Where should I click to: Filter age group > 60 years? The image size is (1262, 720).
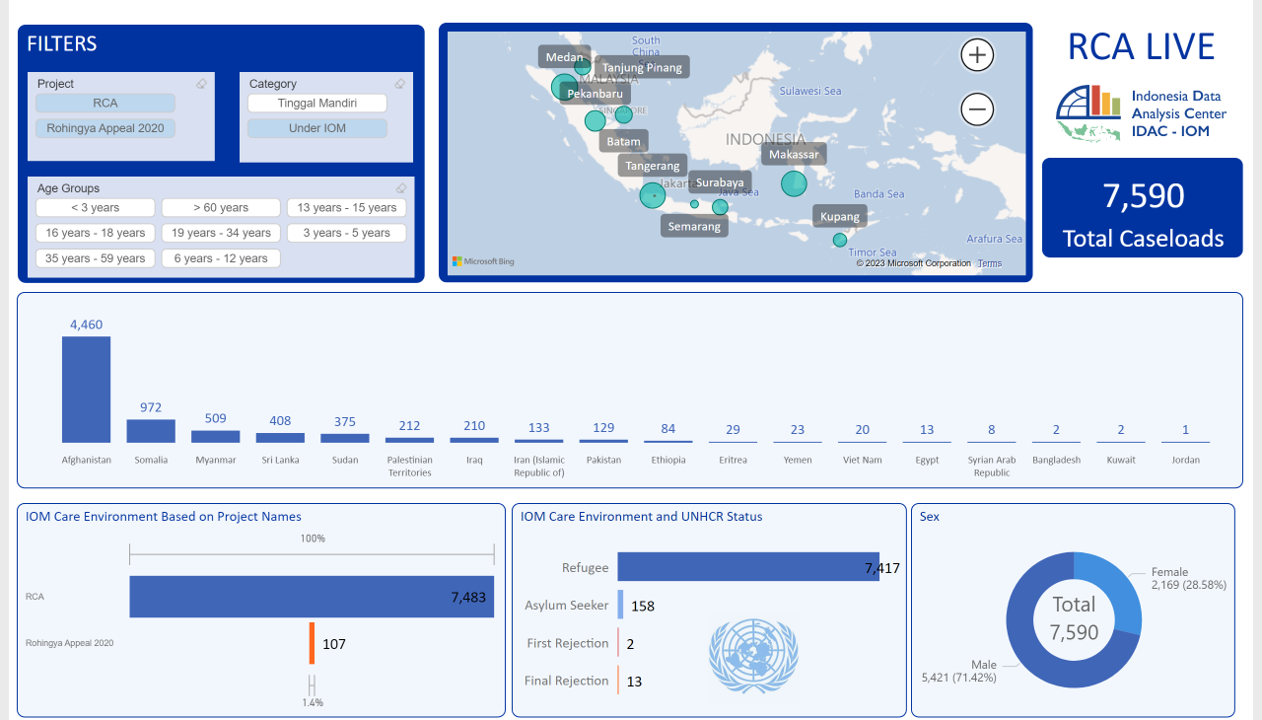coord(221,208)
